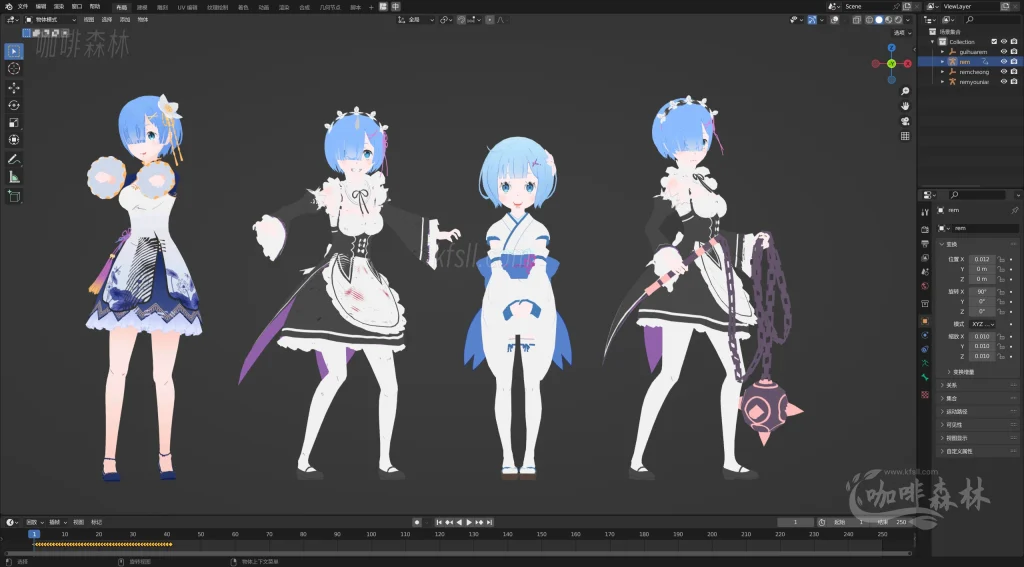
Task: Select the Measure tool
Action: pos(14,177)
